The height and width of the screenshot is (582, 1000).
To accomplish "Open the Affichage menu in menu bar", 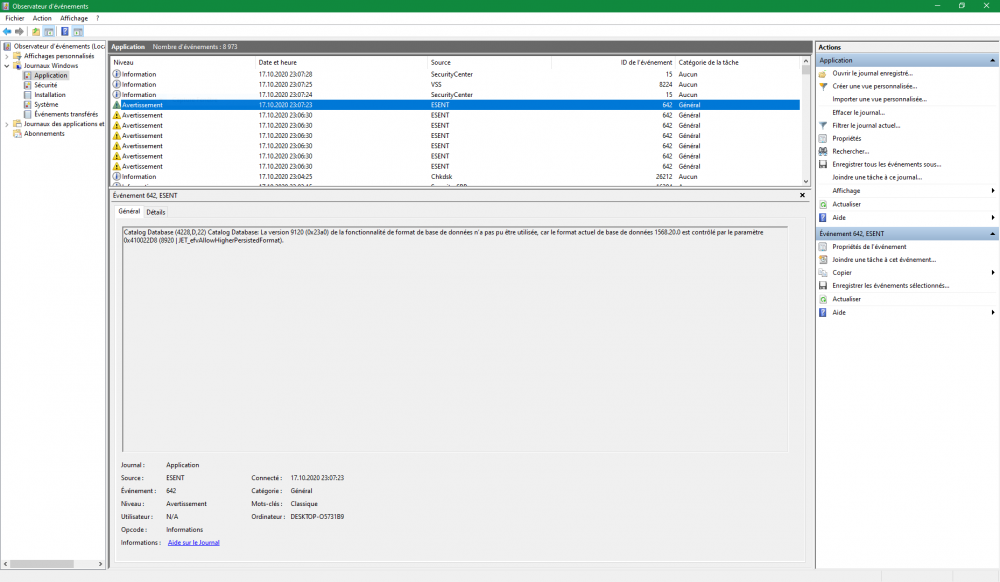I will [74, 18].
